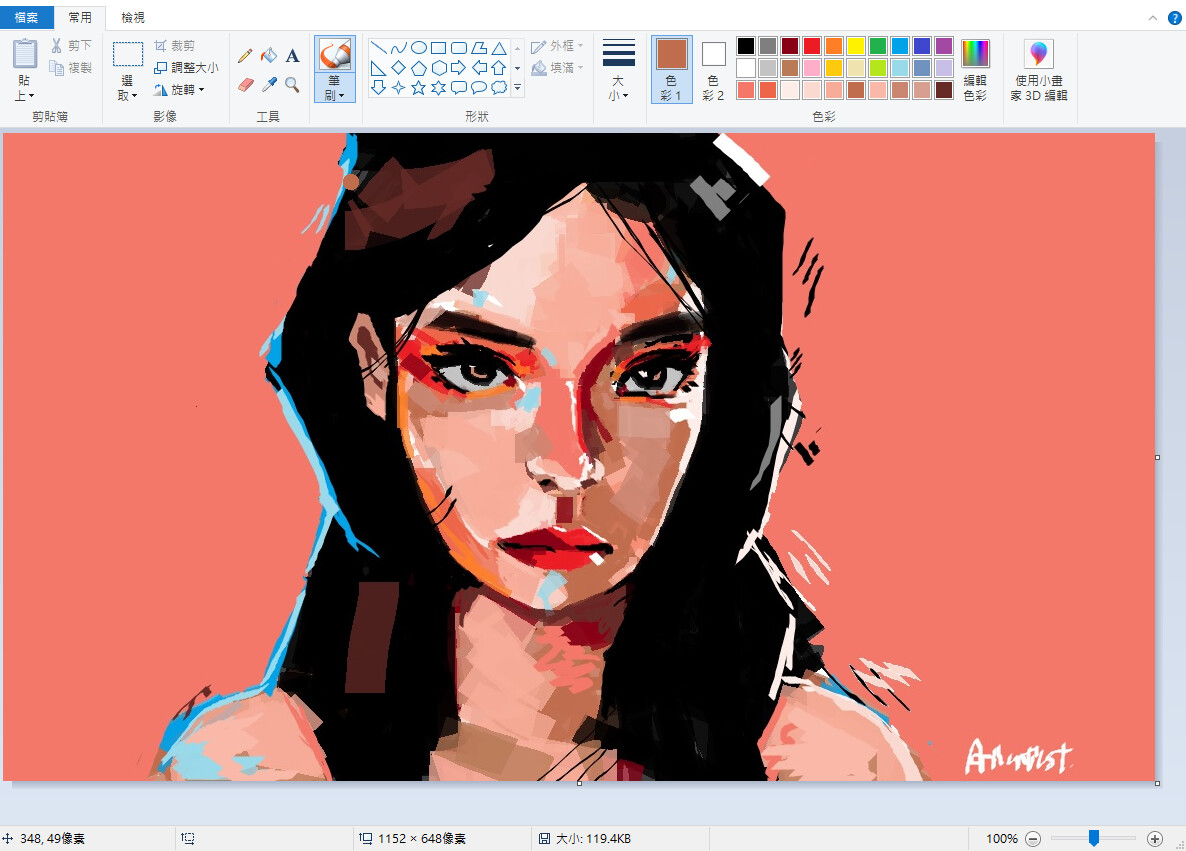1186x851 pixels.
Task: Choose the Fill with color bucket tool
Action: 268,56
